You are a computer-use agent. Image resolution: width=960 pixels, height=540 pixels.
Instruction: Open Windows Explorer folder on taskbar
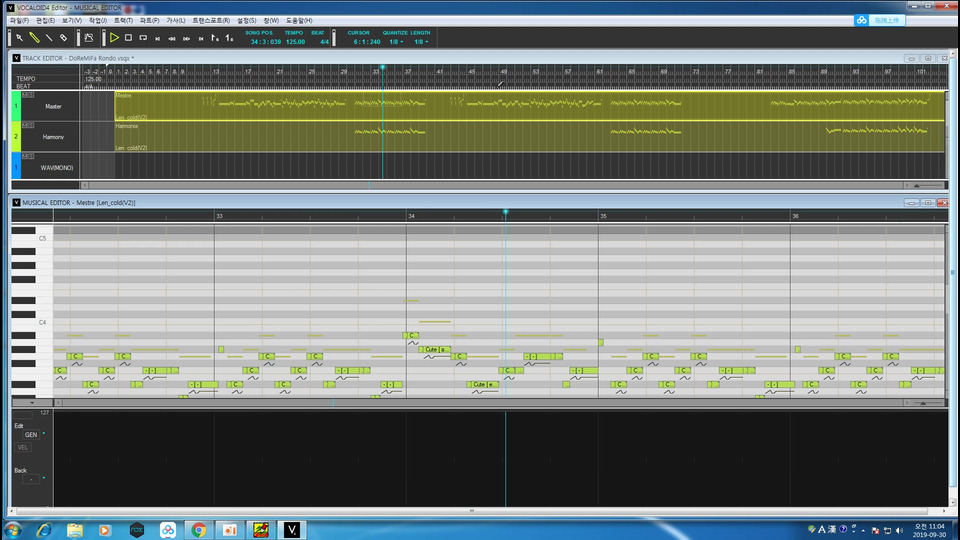(x=75, y=530)
